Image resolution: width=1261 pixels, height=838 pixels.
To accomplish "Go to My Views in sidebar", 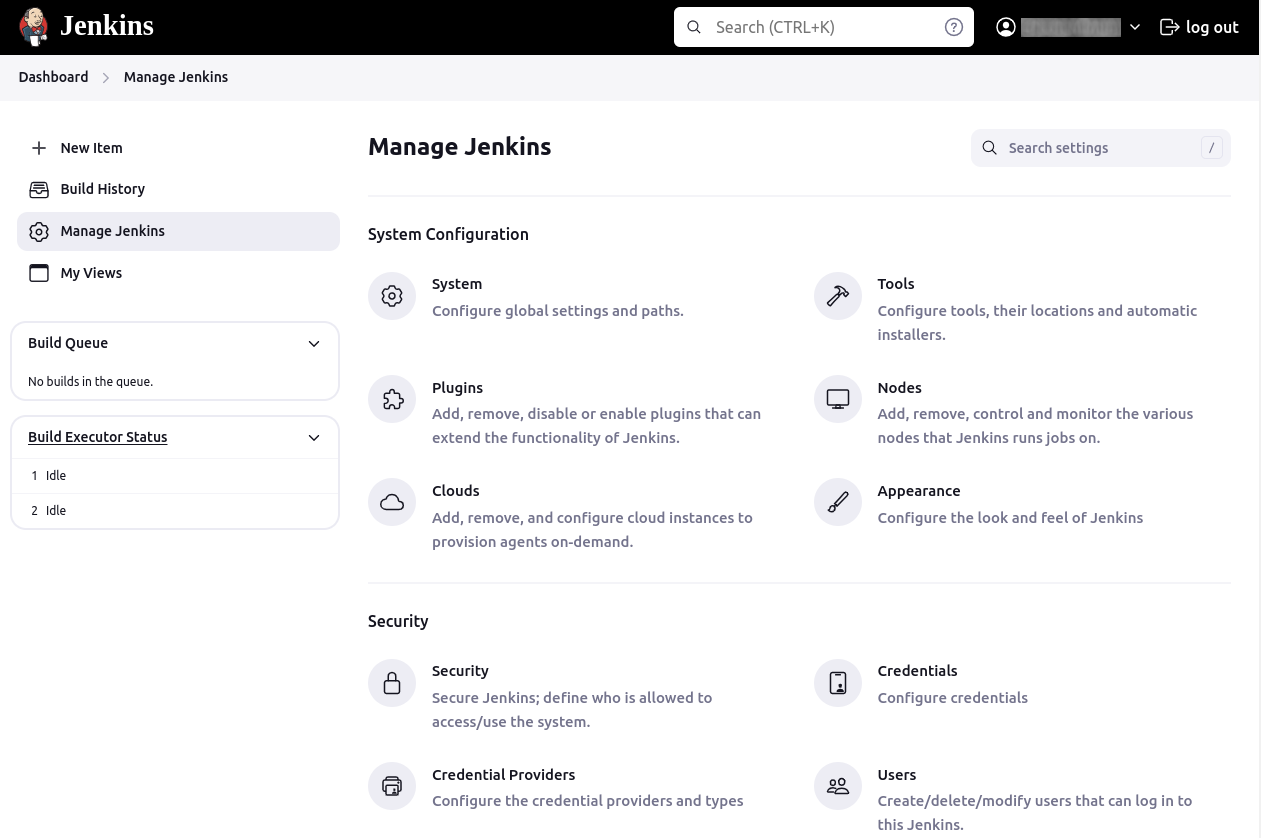I will 91,273.
